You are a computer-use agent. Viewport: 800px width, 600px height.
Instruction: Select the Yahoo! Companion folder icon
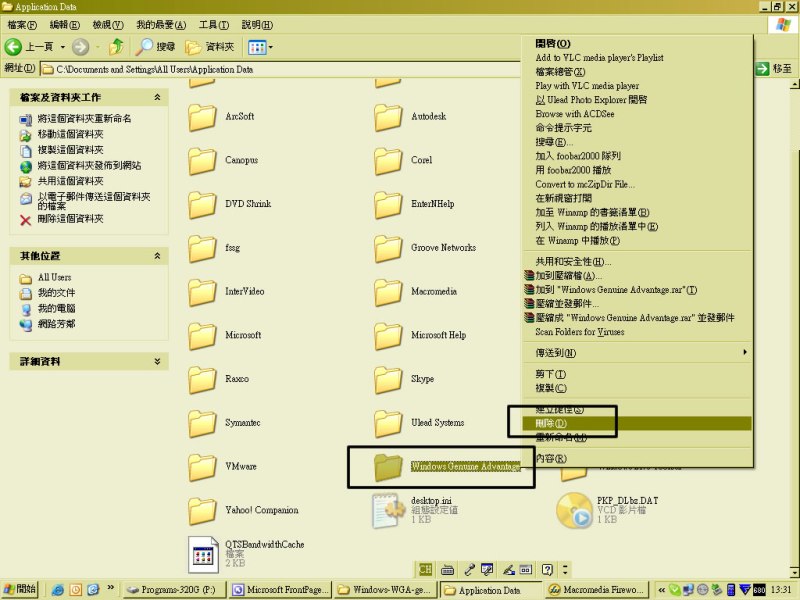point(203,511)
